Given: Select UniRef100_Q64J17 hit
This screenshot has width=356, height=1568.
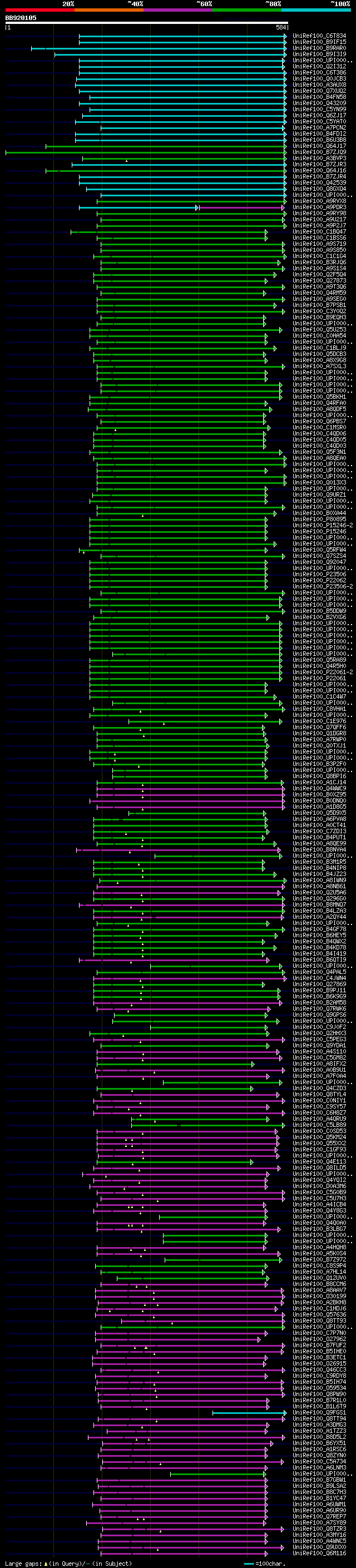Looking at the screenshot, I should [x=319, y=146].
